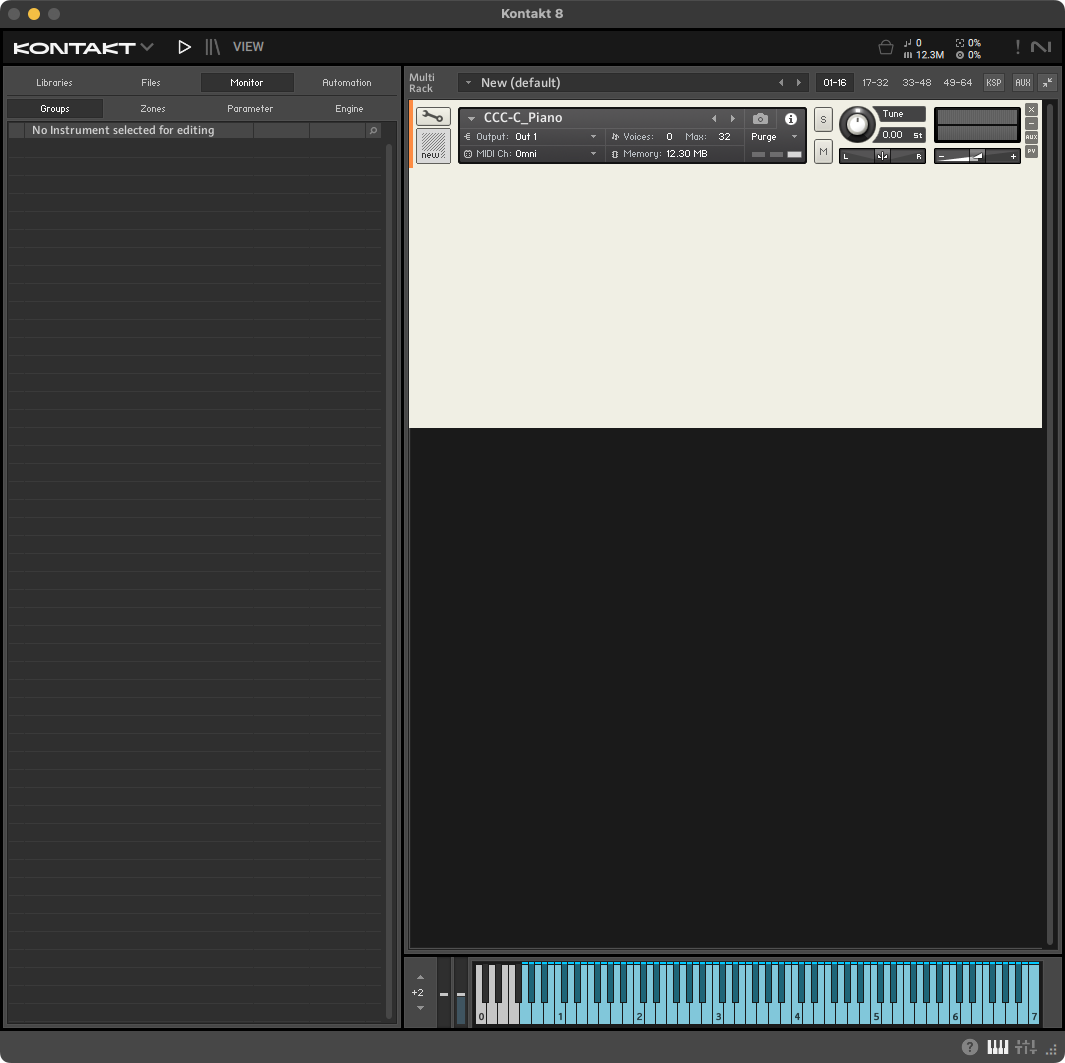Open the MIDI Ch Omni dropdown

click(x=555, y=154)
